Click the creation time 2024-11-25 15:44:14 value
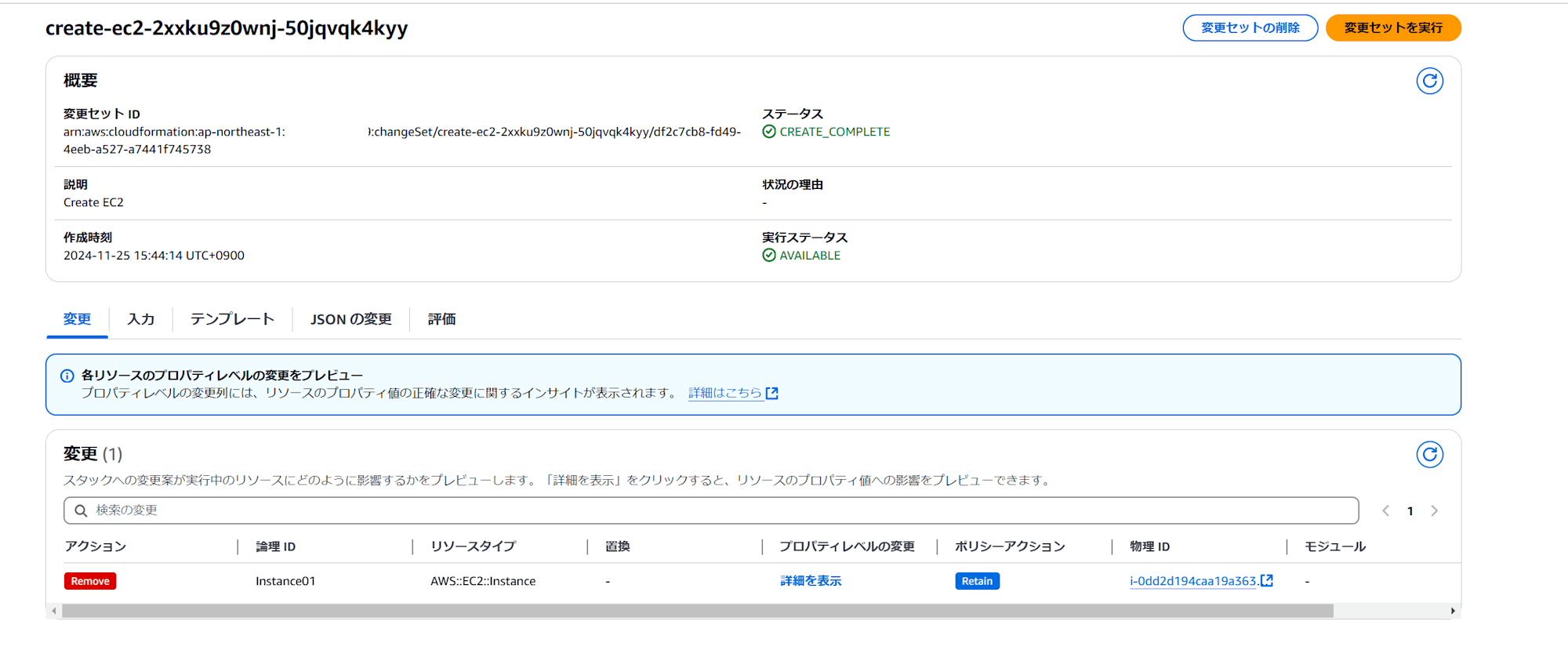This screenshot has height=661, width=1568. (154, 256)
